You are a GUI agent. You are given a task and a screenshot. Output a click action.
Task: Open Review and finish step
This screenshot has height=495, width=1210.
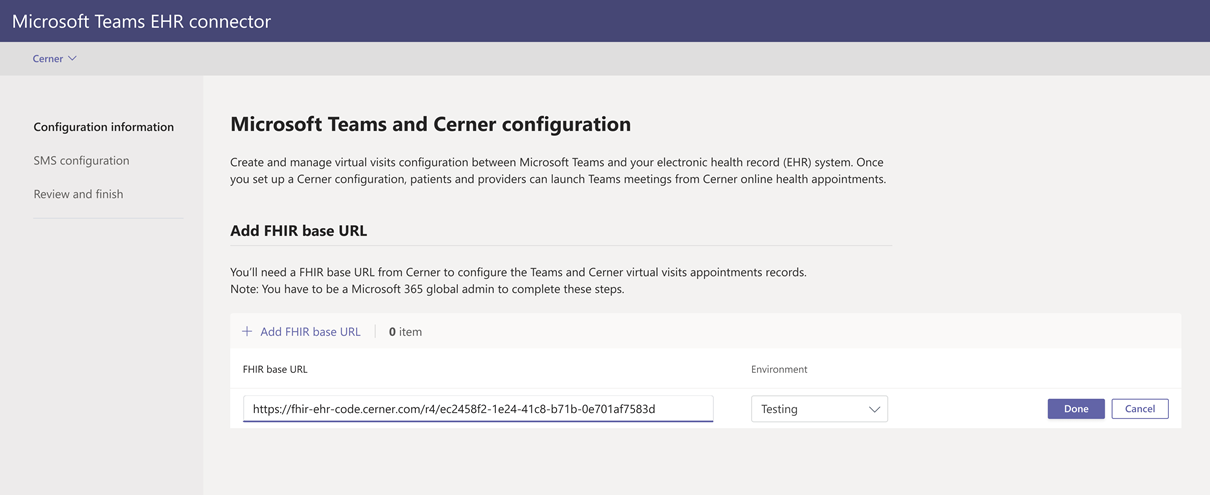[x=78, y=194]
